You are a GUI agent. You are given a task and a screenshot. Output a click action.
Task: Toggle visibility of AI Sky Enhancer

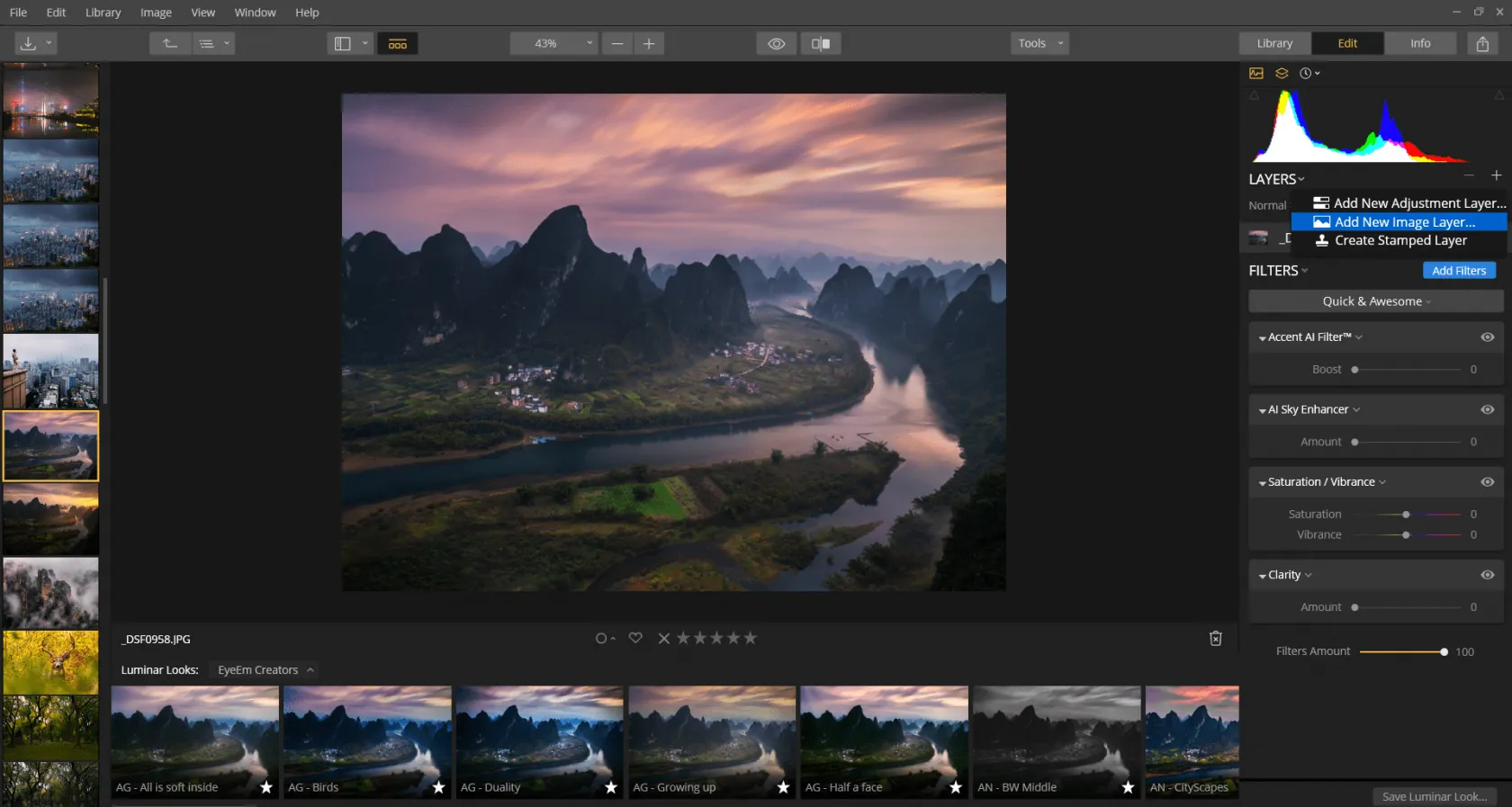click(x=1487, y=409)
